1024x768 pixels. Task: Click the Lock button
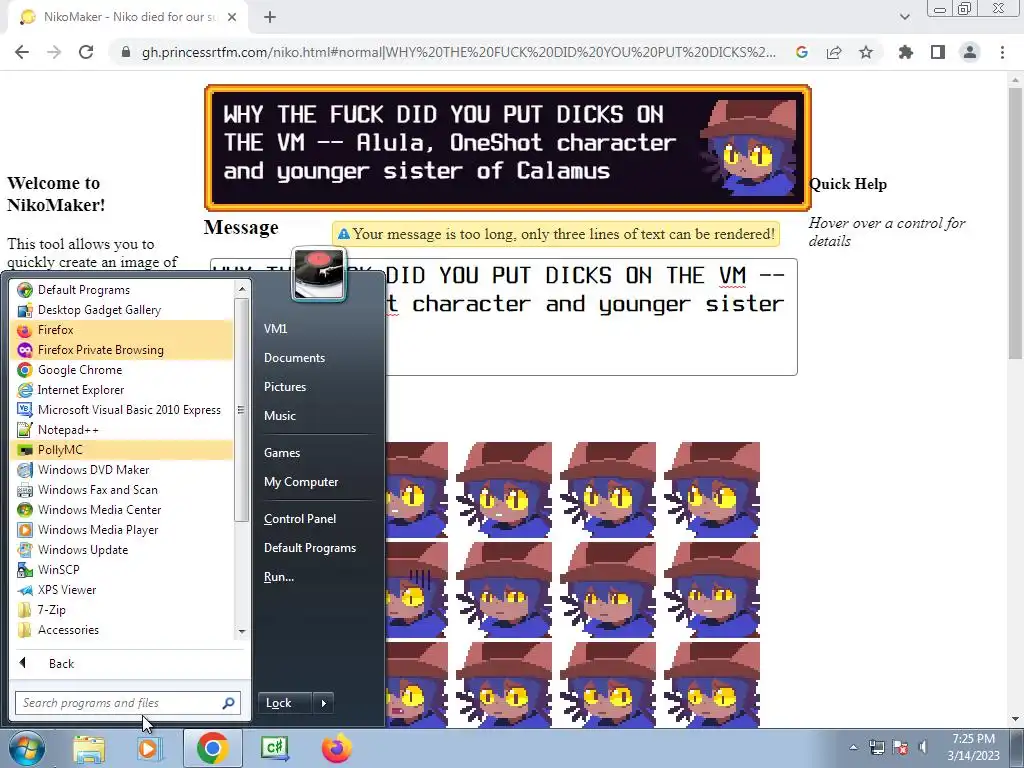285,703
